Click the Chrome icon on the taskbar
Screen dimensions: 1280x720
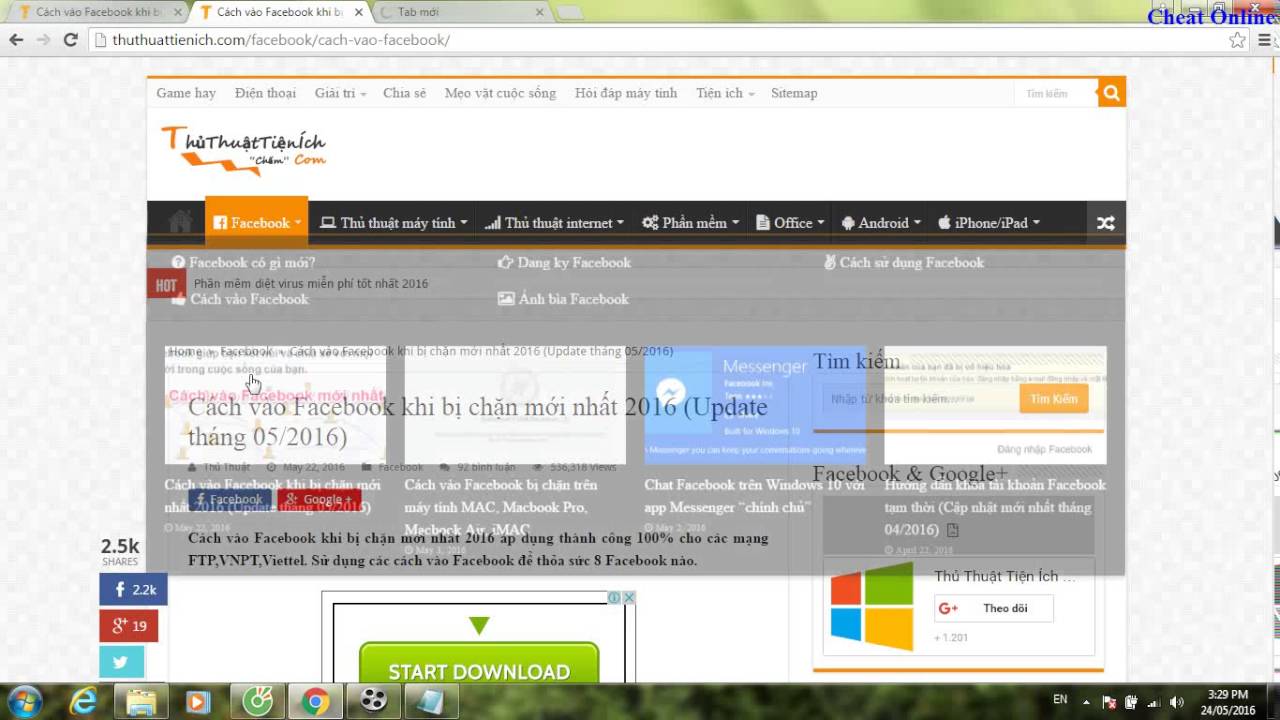click(316, 701)
